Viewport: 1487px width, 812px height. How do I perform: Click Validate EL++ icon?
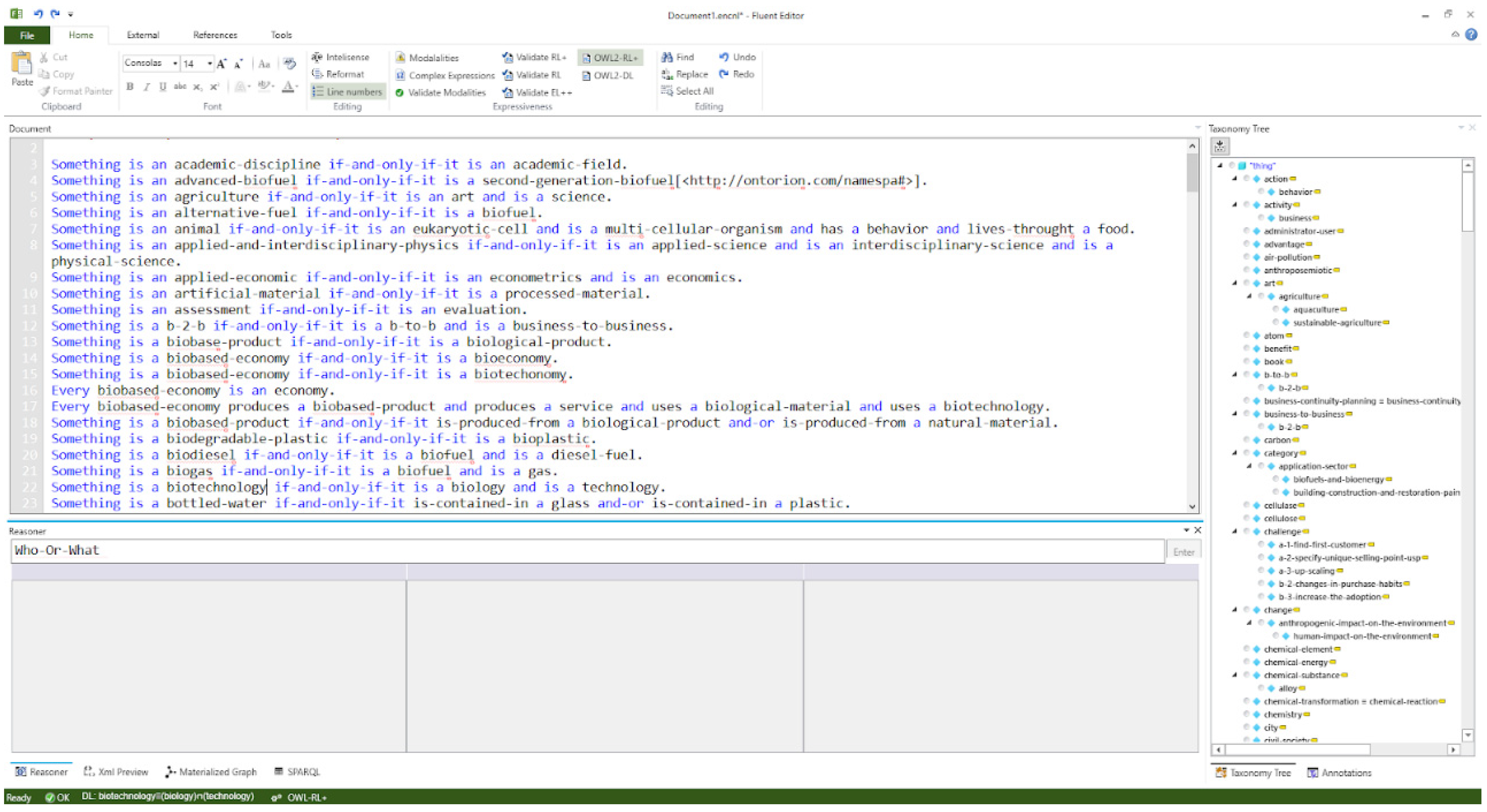(507, 92)
